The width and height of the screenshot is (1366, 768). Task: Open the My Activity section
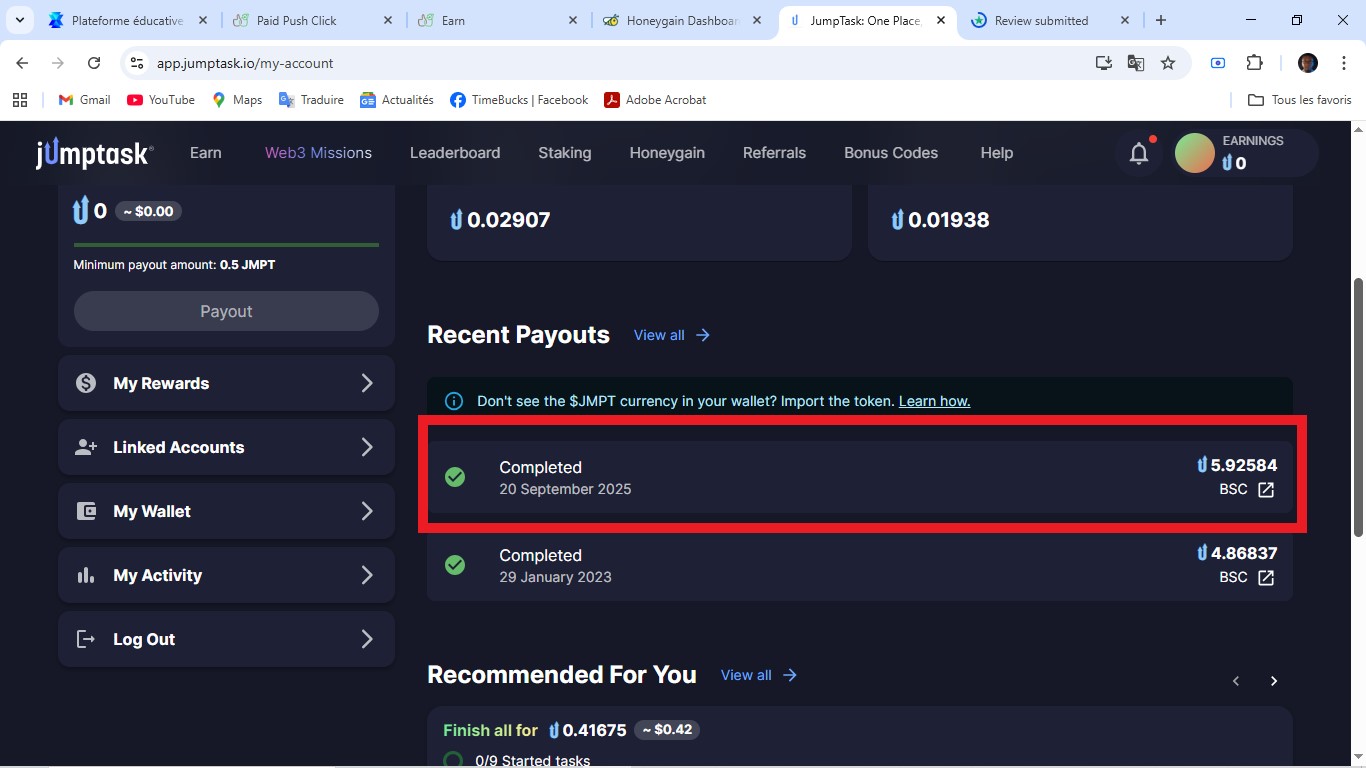[226, 575]
